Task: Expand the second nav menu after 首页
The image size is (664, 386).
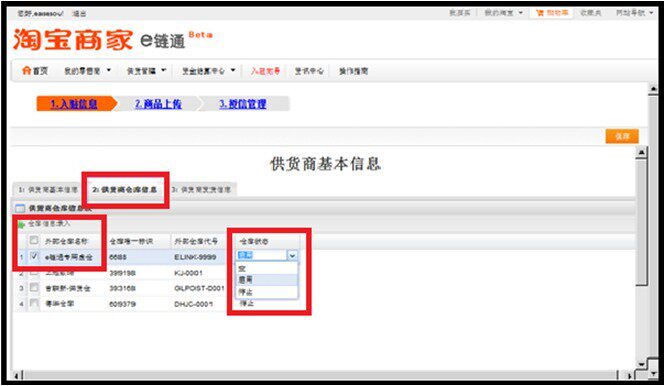Action: [x=109, y=70]
